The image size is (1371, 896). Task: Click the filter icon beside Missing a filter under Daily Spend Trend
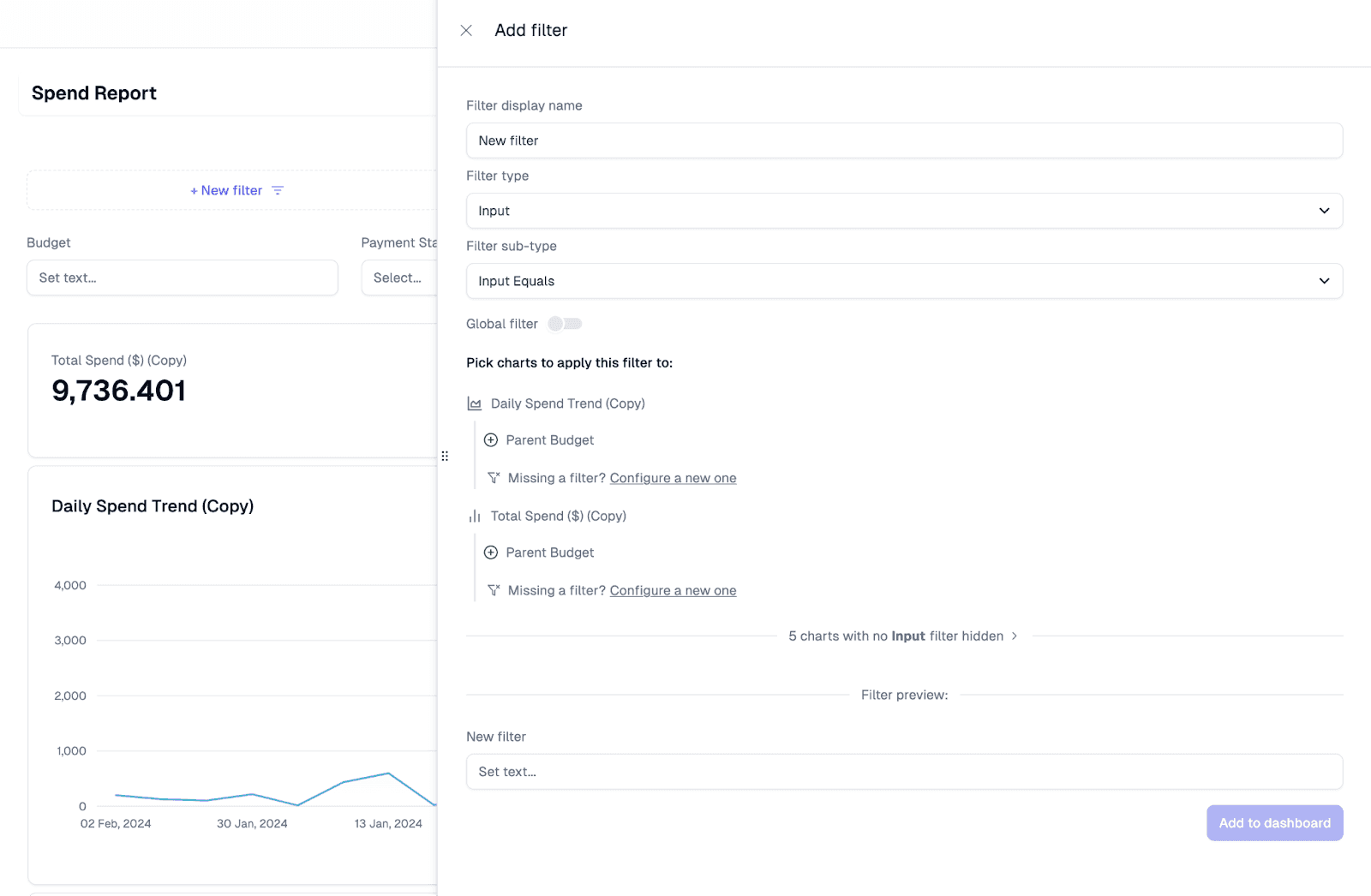point(494,477)
